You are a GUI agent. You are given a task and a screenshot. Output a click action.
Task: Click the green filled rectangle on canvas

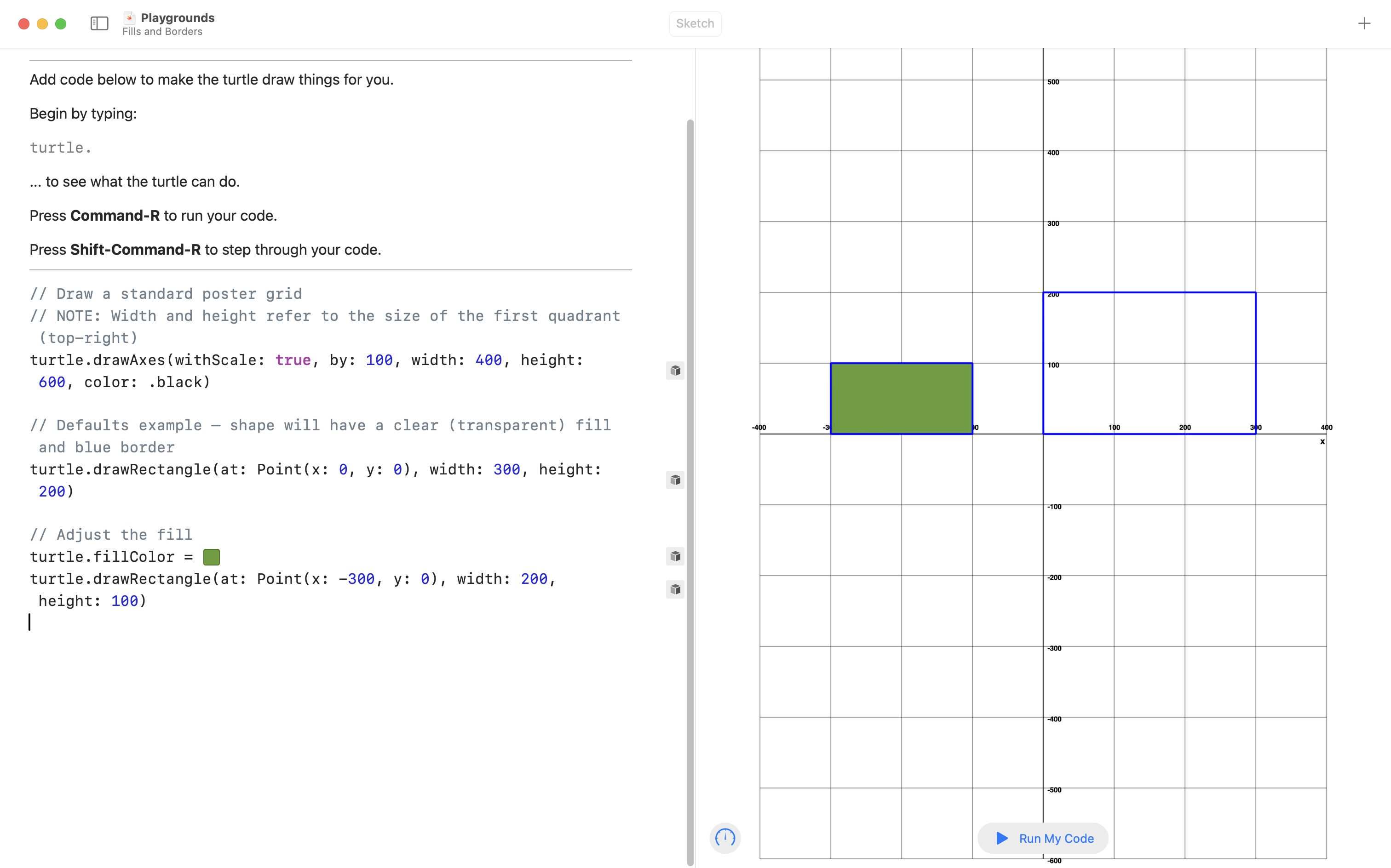pyautogui.click(x=901, y=399)
